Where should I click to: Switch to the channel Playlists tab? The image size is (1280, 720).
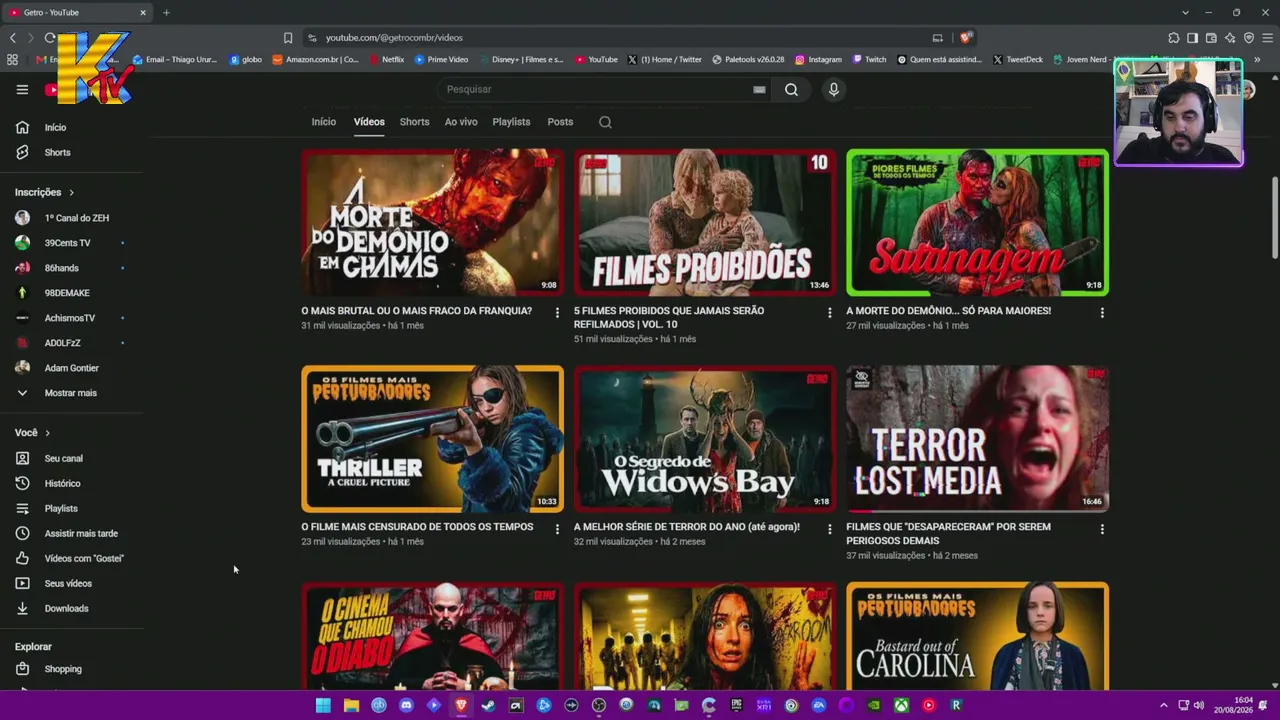point(511,122)
